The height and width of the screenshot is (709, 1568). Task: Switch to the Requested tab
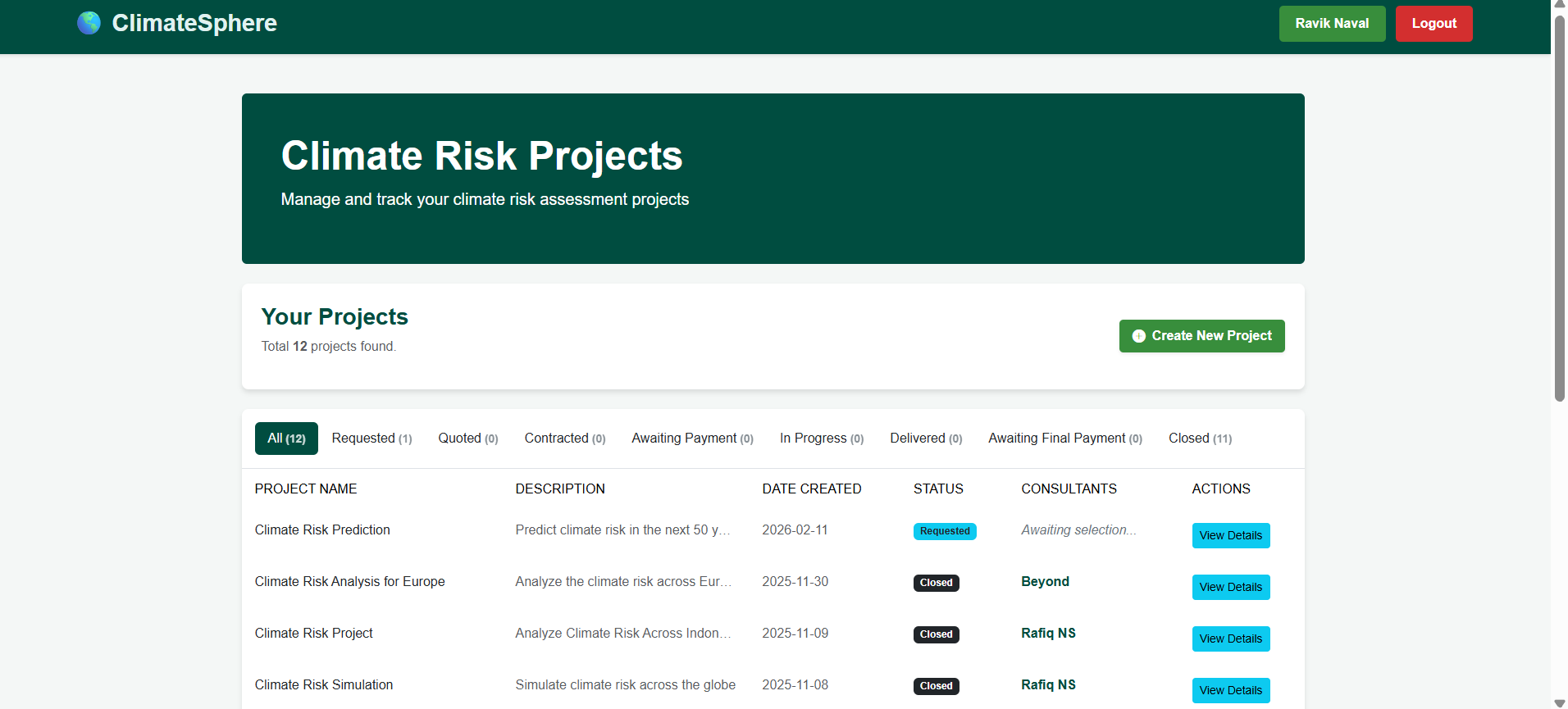(371, 439)
